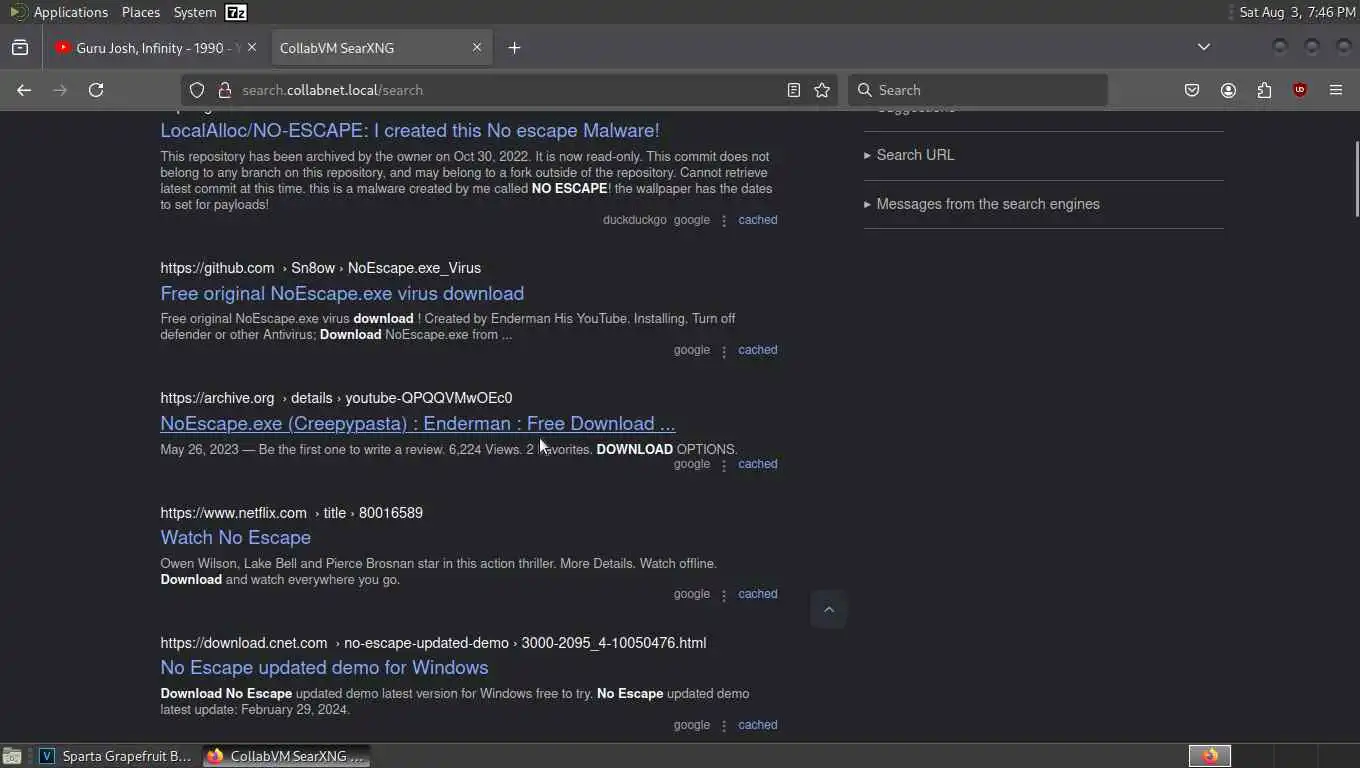Open the System menu
Viewport: 1360px width, 768px height.
[195, 12]
